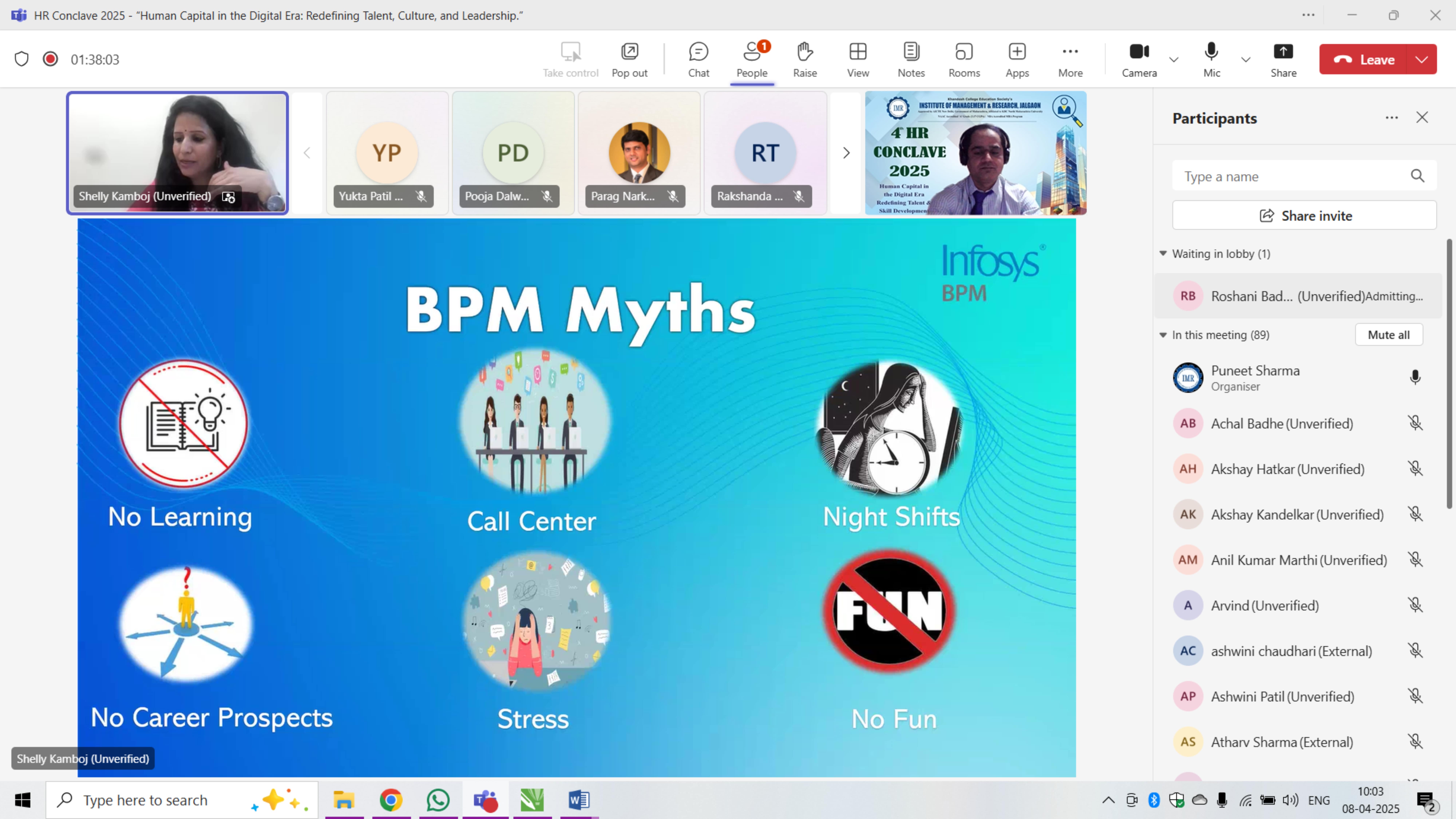Pop out the shared content
This screenshot has height=819, width=1456.
pyautogui.click(x=630, y=59)
